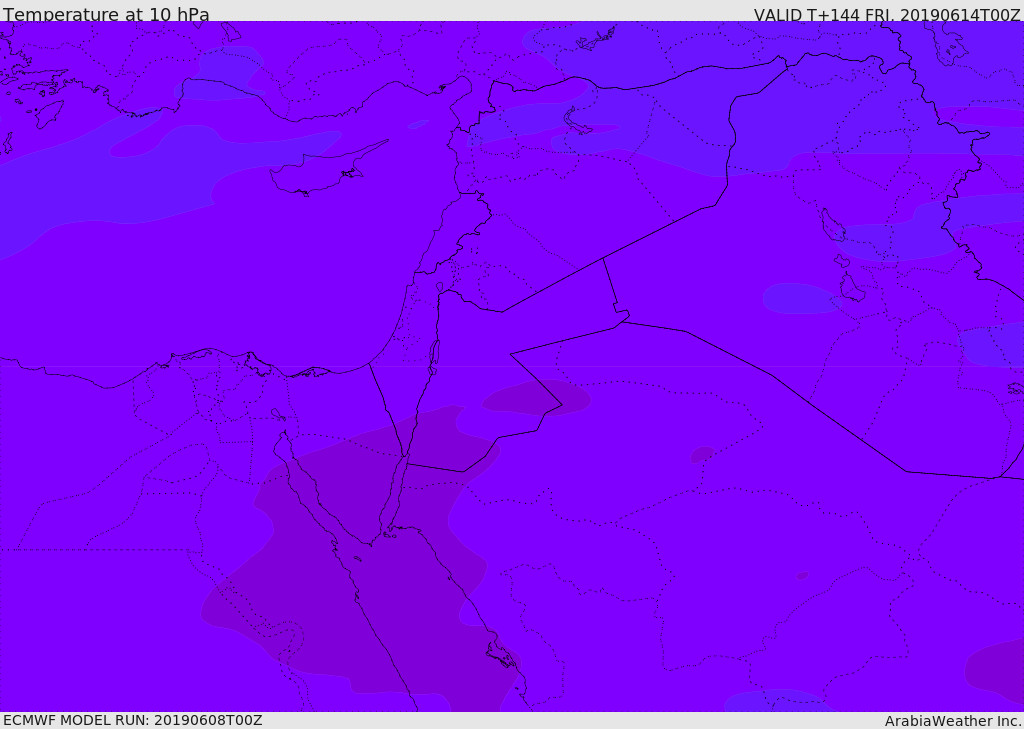
Task: Click Lake Assad in northern Syria
Action: point(578,122)
